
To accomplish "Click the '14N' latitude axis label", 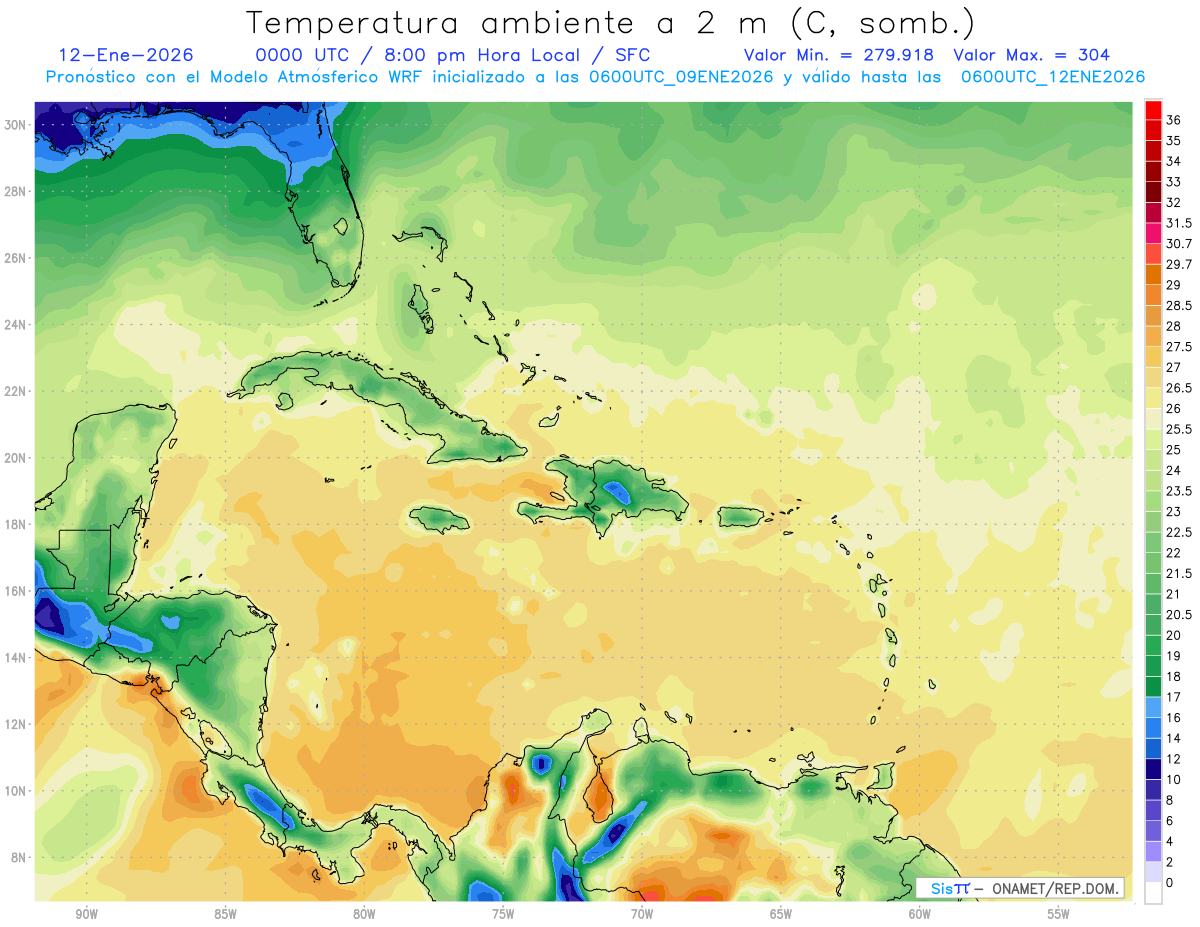I will 17,658.
